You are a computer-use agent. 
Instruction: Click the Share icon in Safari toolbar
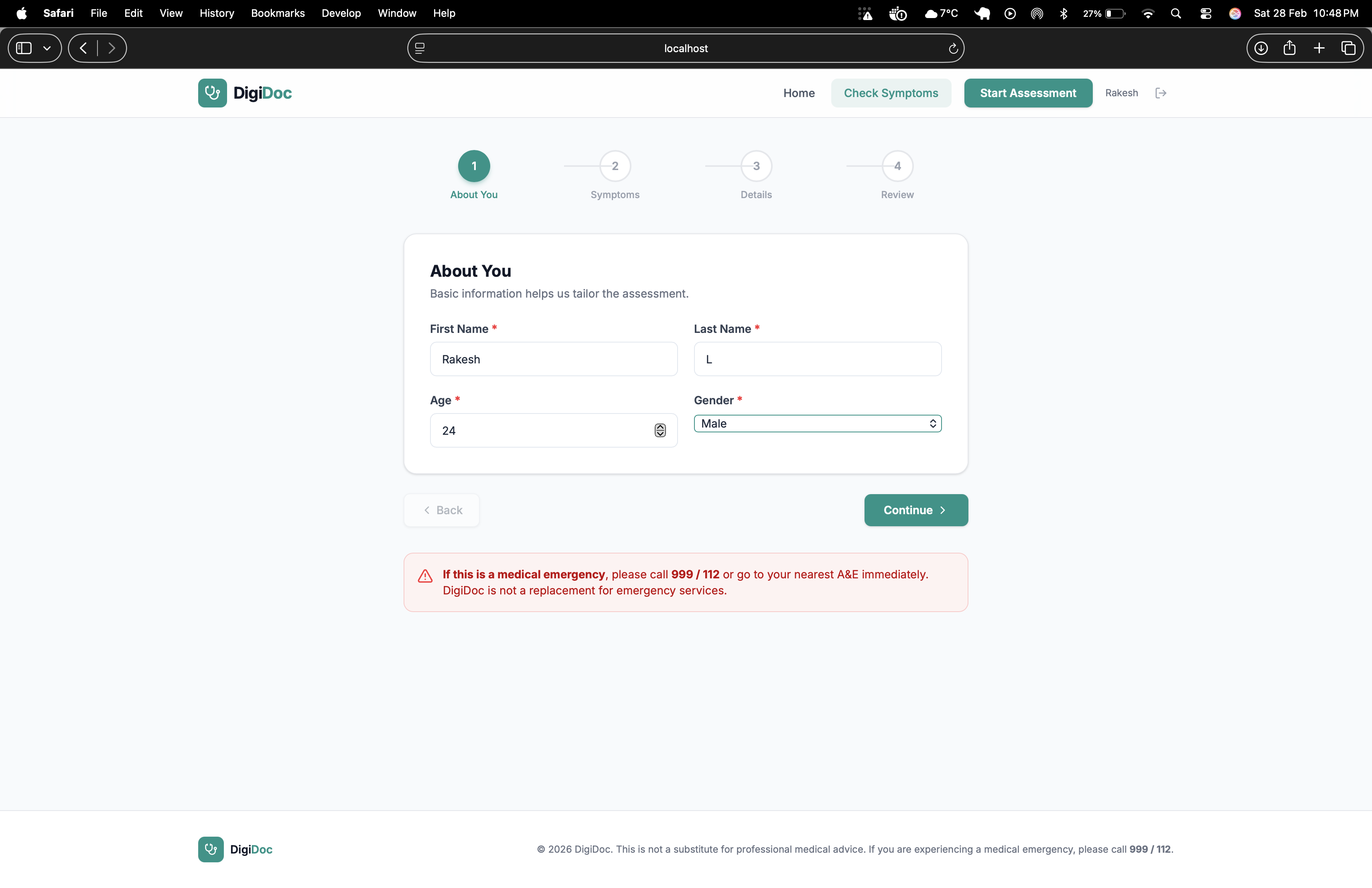[1290, 49]
